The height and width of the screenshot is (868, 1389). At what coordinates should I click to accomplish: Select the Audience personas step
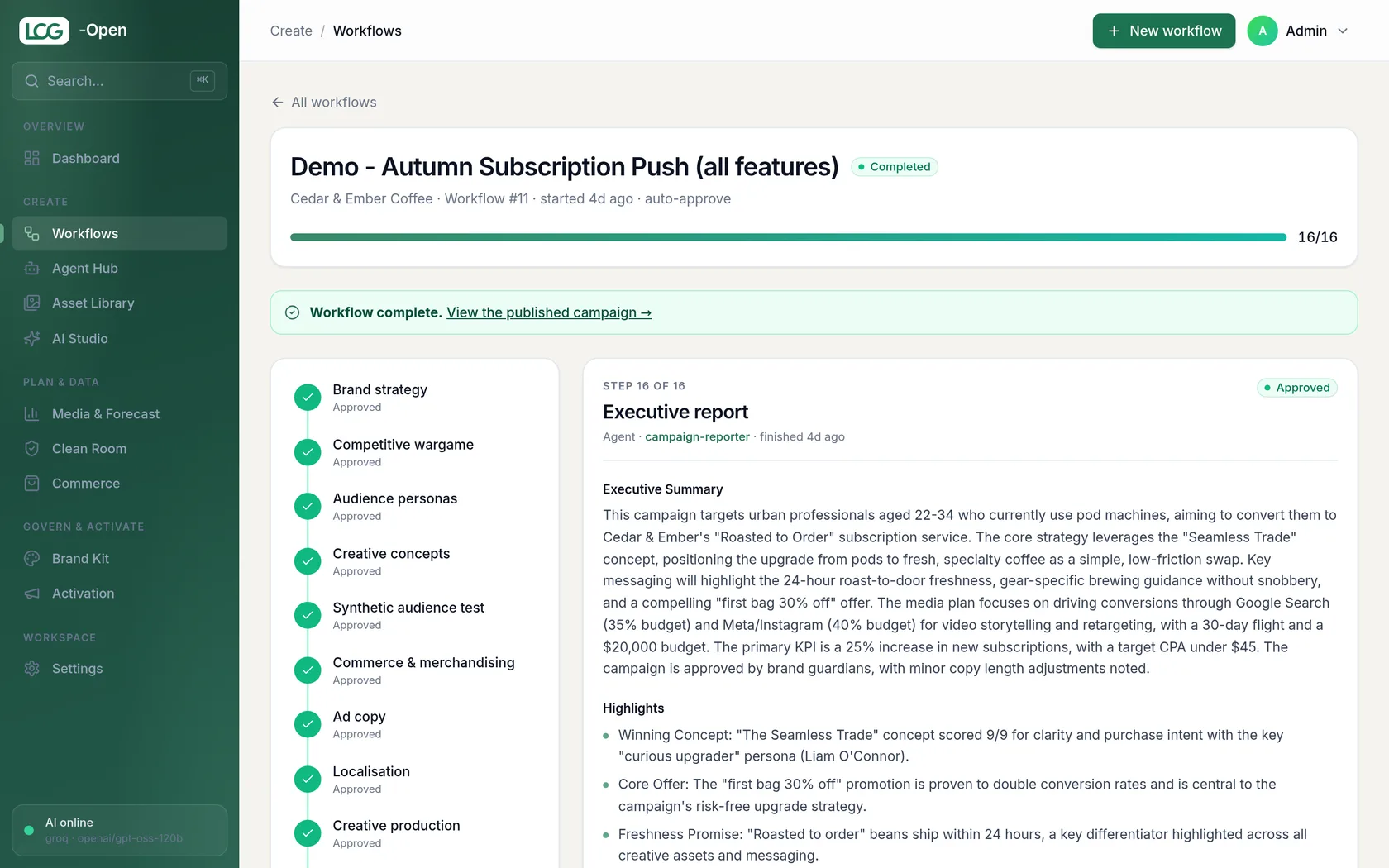414,507
